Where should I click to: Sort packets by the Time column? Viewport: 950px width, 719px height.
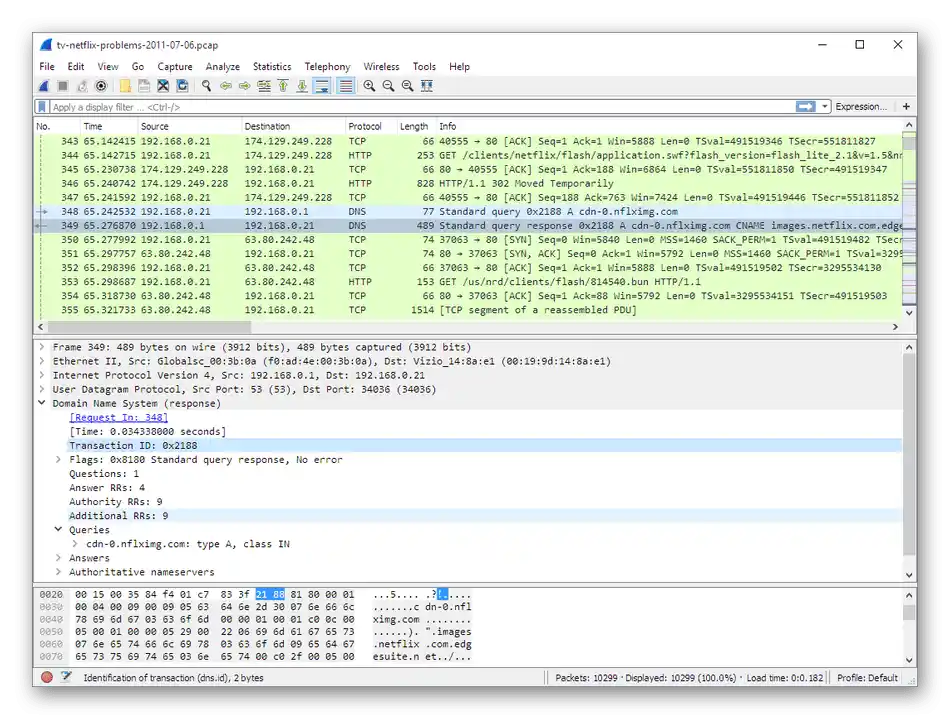[107, 126]
